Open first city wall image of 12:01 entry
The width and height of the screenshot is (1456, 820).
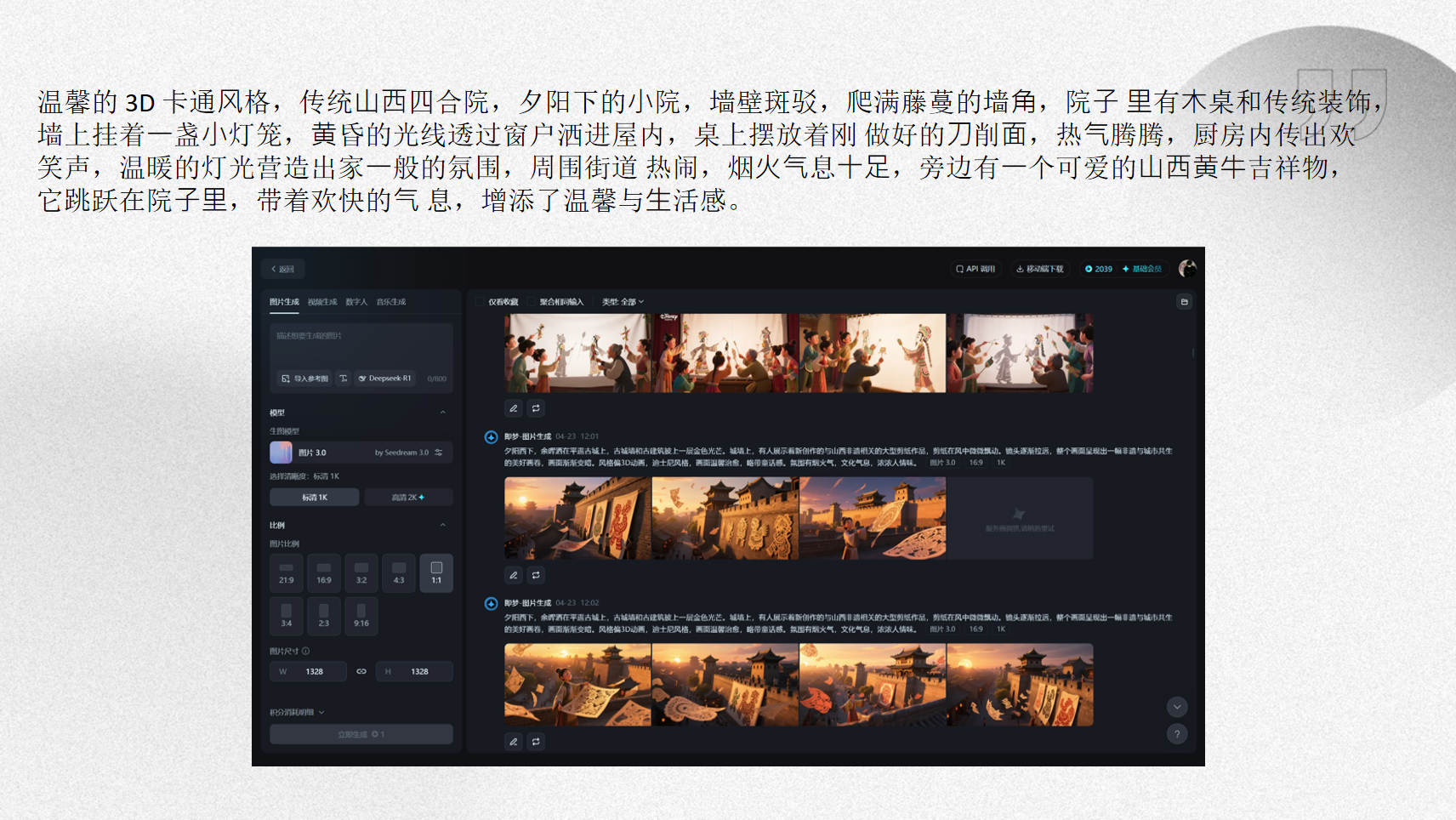click(578, 518)
